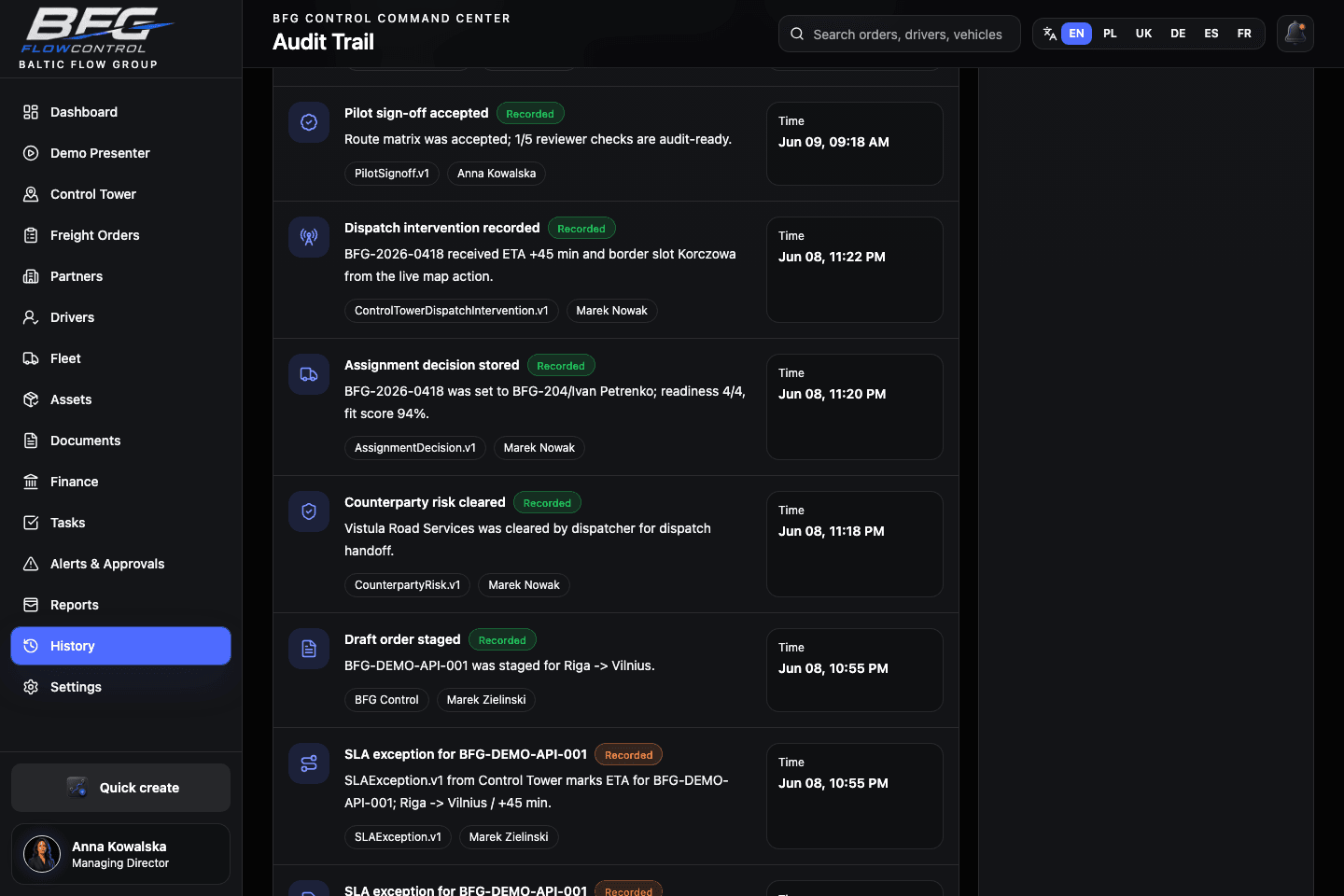Click the PilotSignoff.v1 tag

pyautogui.click(x=392, y=174)
